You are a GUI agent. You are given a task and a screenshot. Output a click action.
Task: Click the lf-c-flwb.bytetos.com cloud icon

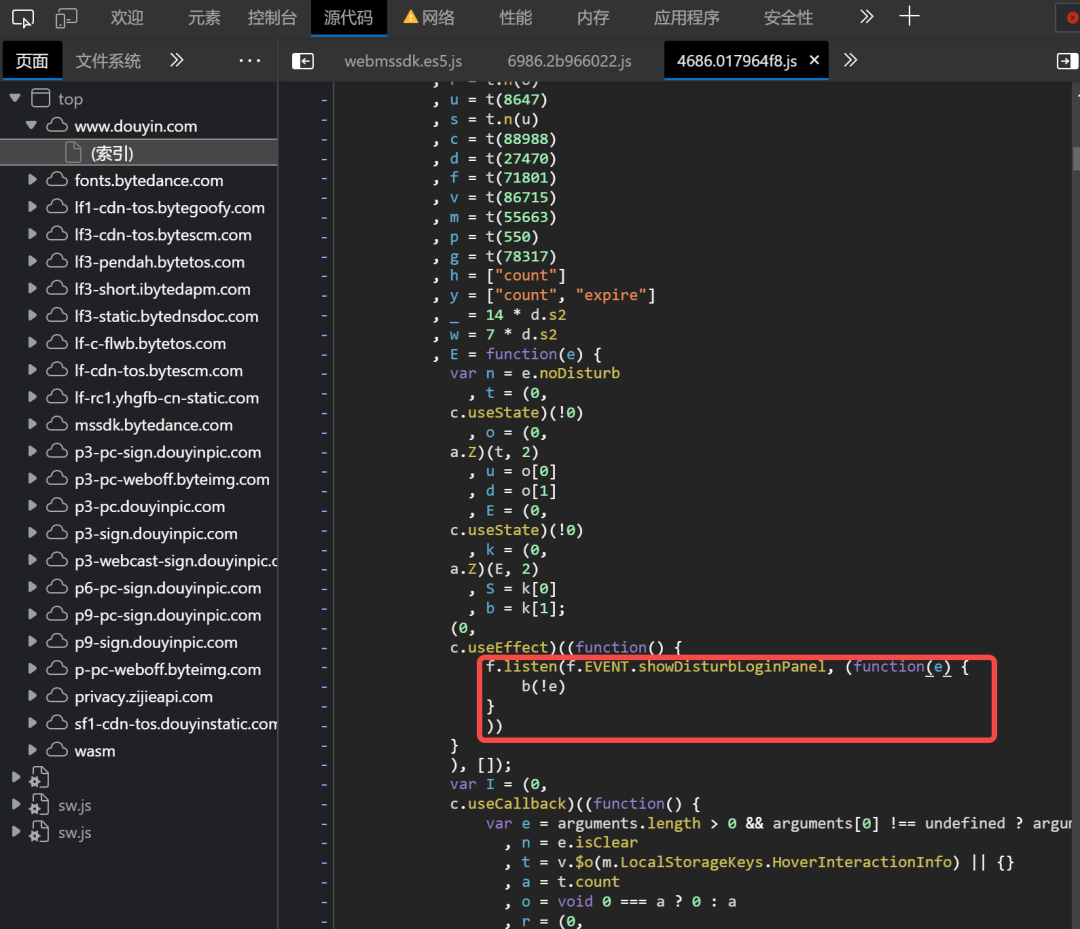[56, 343]
